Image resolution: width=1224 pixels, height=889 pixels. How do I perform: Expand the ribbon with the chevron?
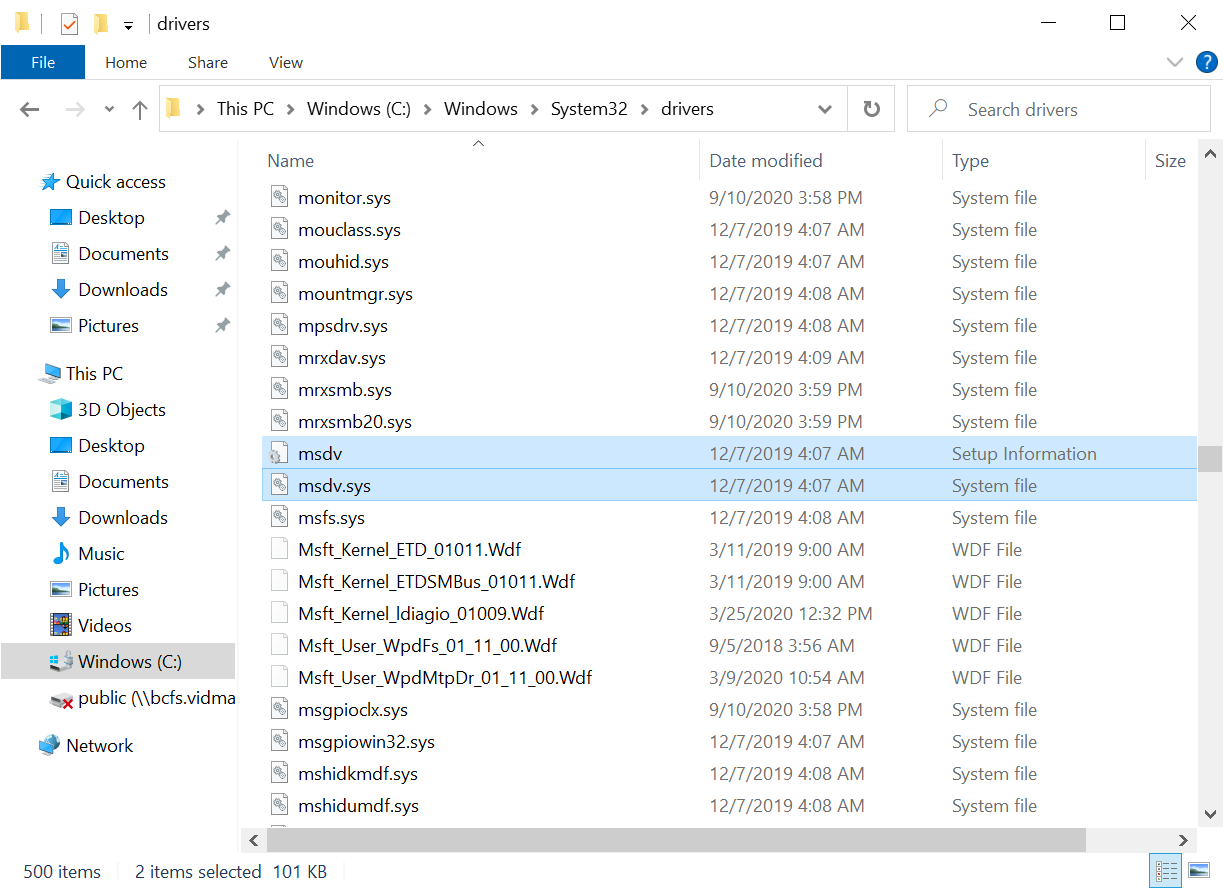tap(1175, 62)
